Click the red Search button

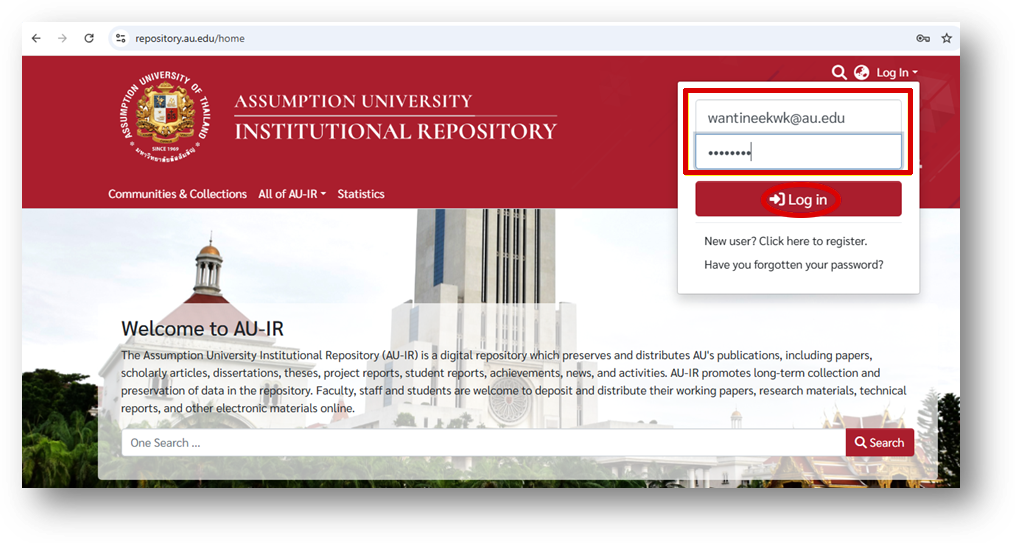(x=879, y=443)
